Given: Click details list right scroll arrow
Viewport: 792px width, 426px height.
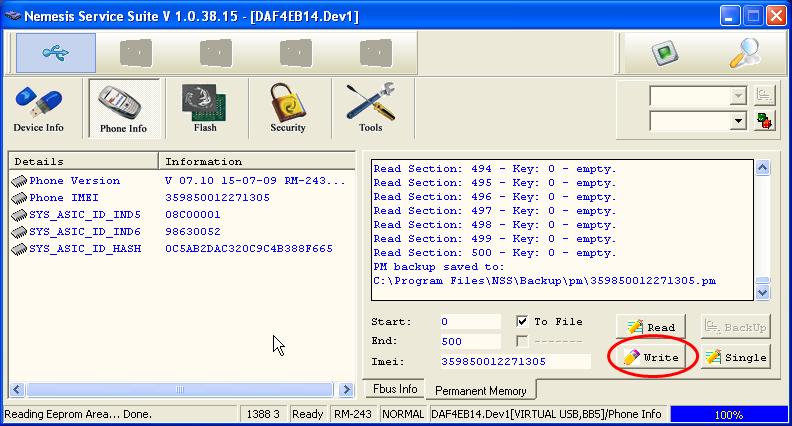Looking at the screenshot, I should tap(346, 390).
